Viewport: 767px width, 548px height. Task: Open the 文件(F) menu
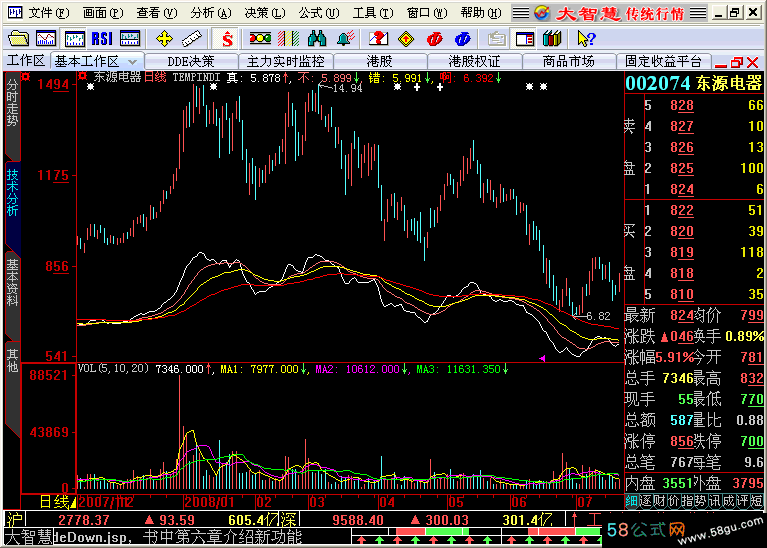pyautogui.click(x=48, y=13)
